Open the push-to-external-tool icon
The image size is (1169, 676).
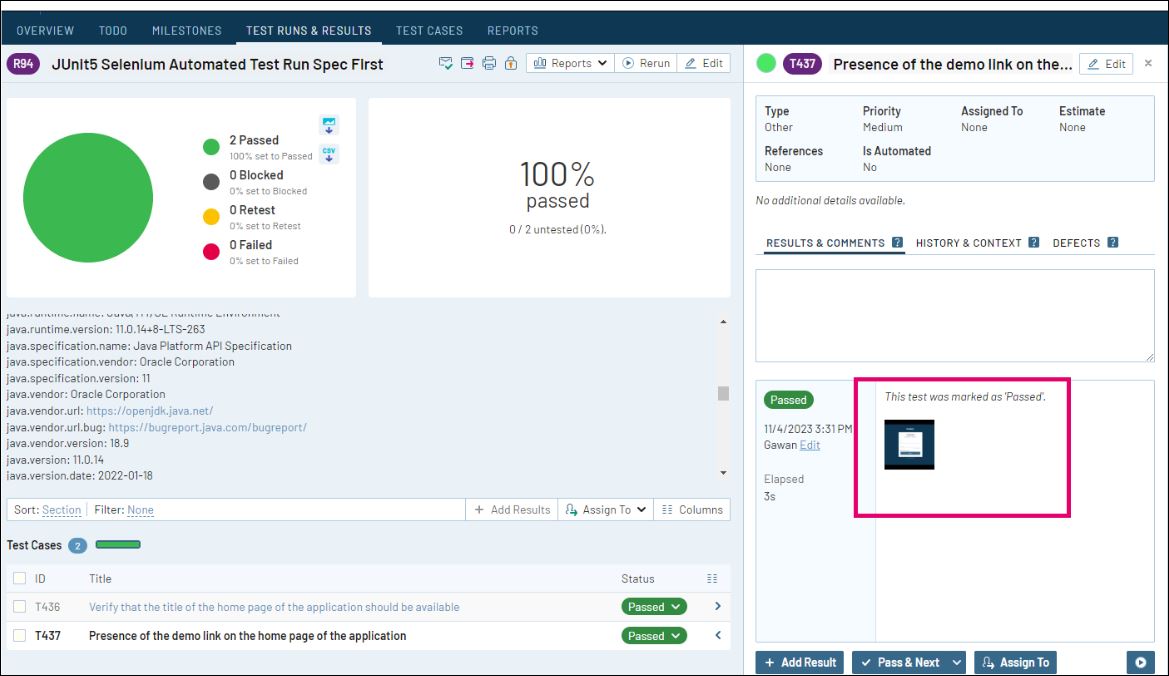coord(466,63)
